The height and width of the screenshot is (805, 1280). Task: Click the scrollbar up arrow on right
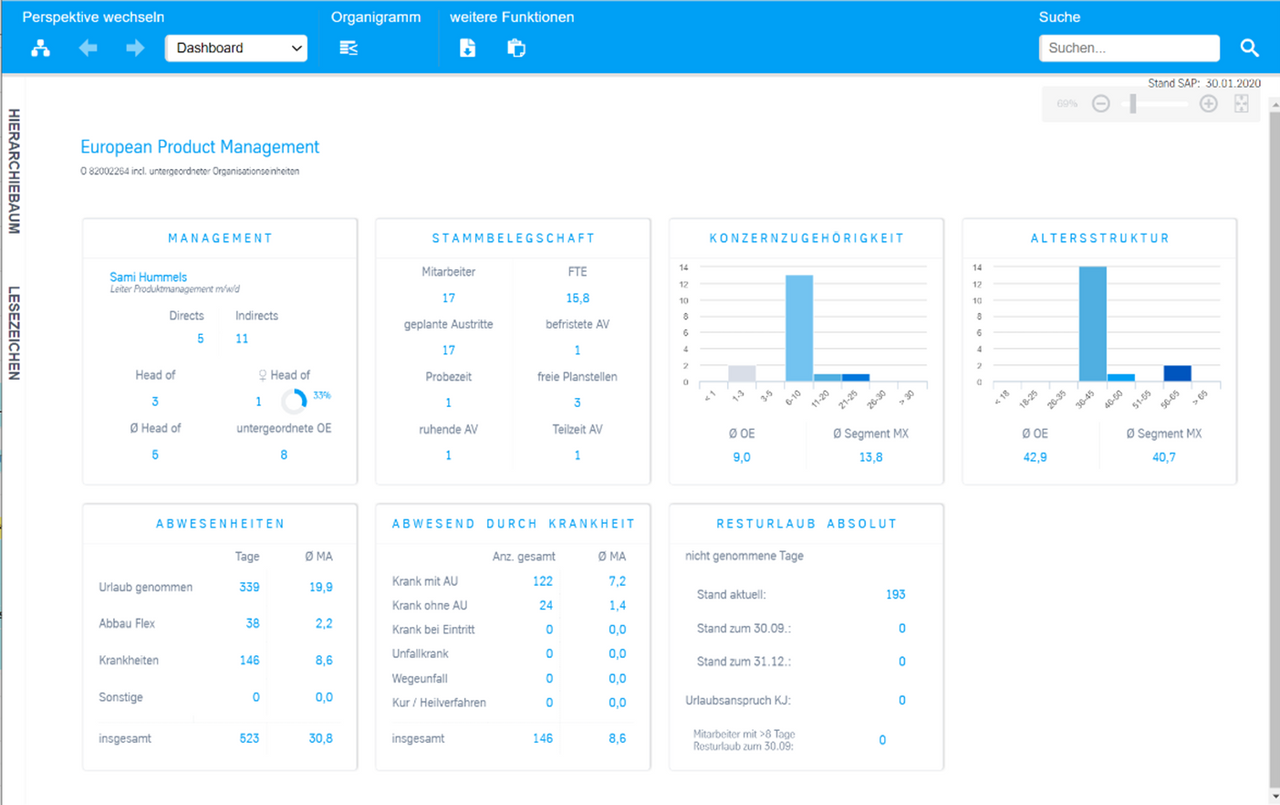[1273, 103]
